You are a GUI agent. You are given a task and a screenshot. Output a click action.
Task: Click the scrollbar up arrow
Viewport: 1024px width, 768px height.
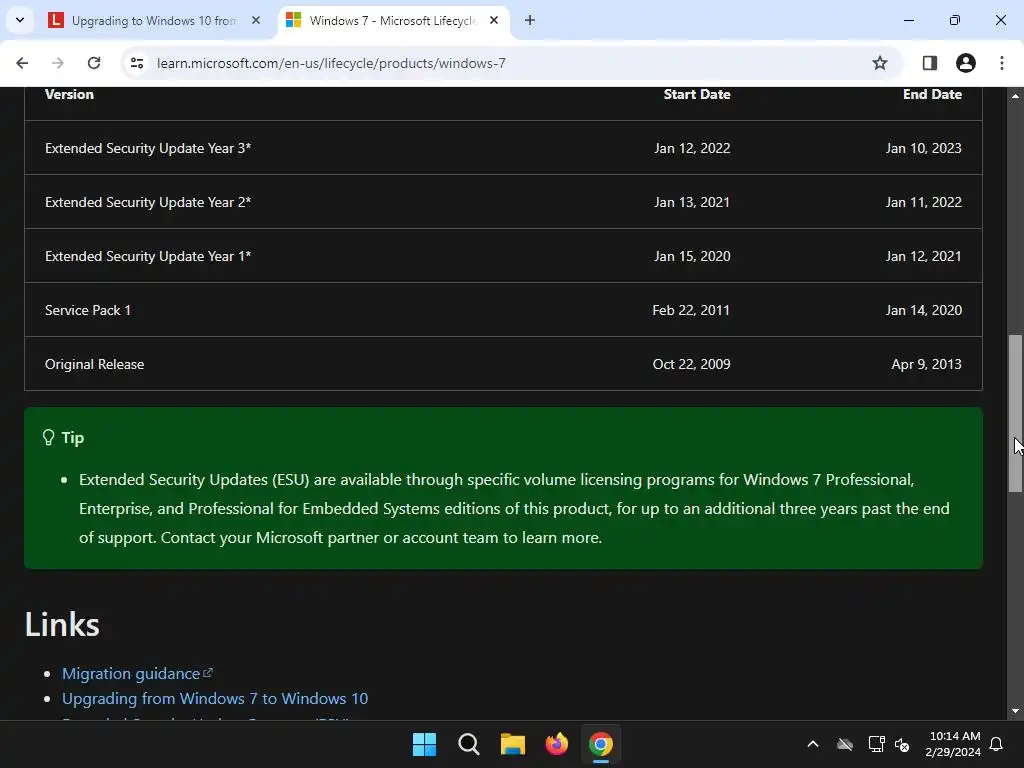pos(1015,95)
